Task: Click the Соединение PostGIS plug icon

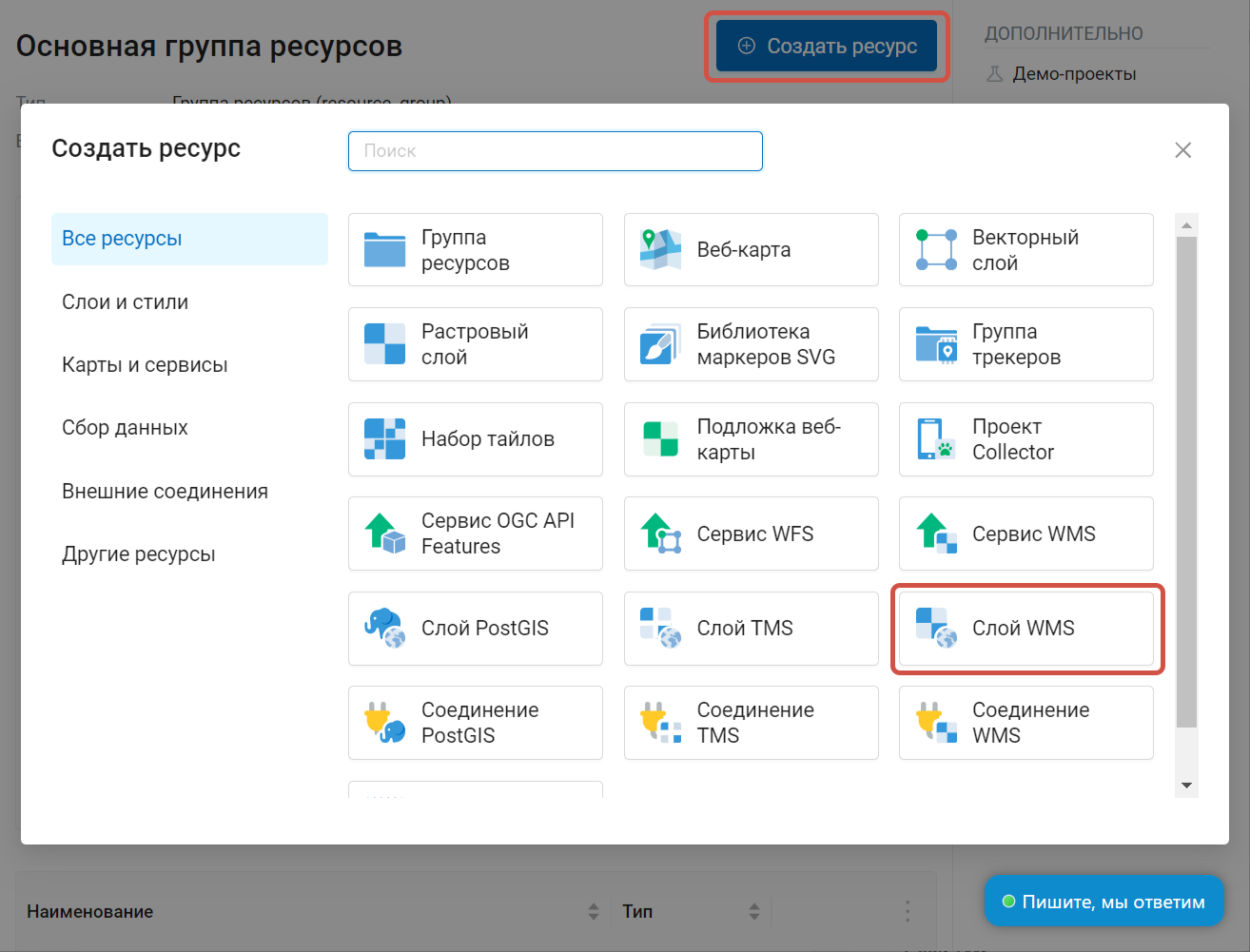Action: 384,722
